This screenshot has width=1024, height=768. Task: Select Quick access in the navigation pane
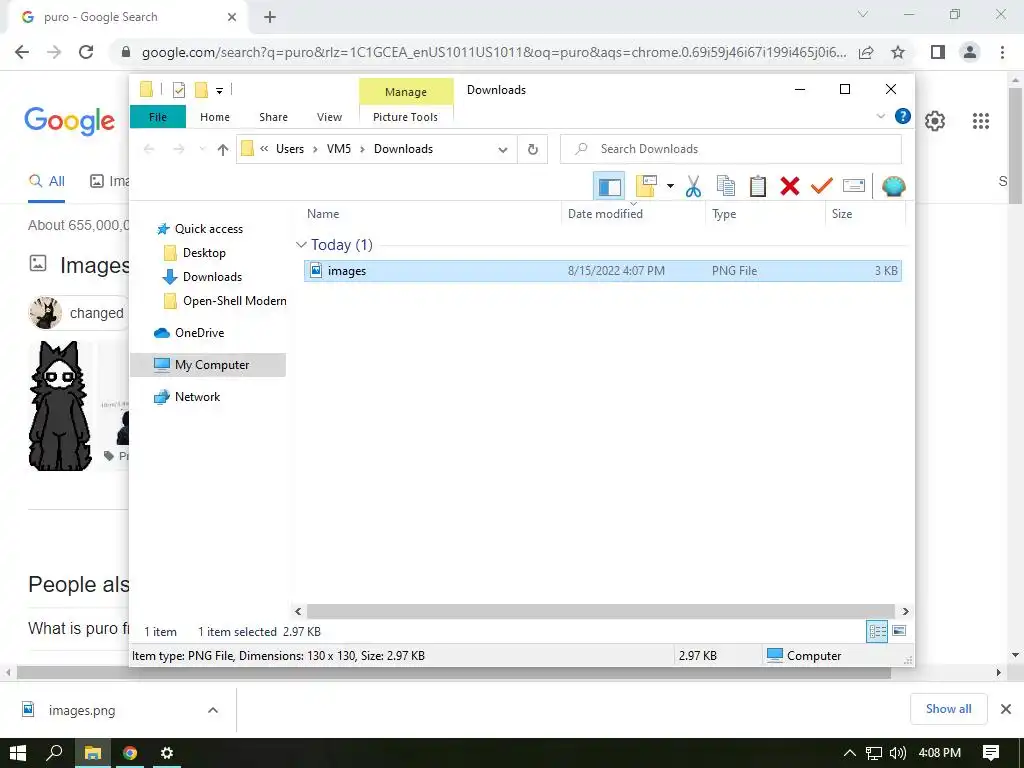click(208, 229)
